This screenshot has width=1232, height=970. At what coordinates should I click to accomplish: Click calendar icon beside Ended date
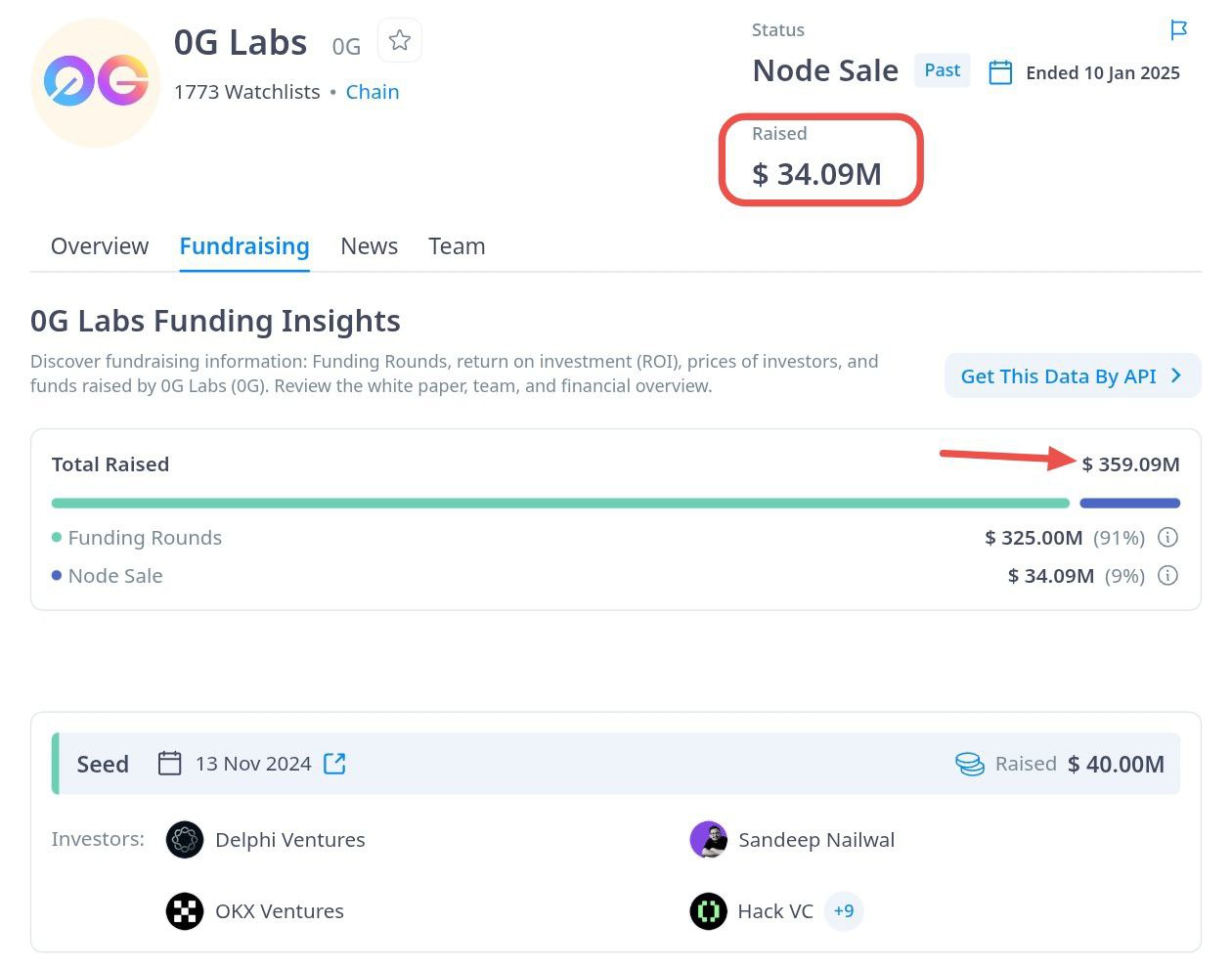[x=1000, y=72]
